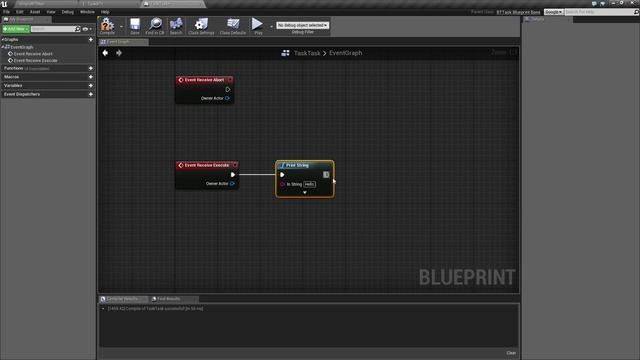Switch to the Find Results tab
This screenshot has height=360, width=640.
(169, 299)
